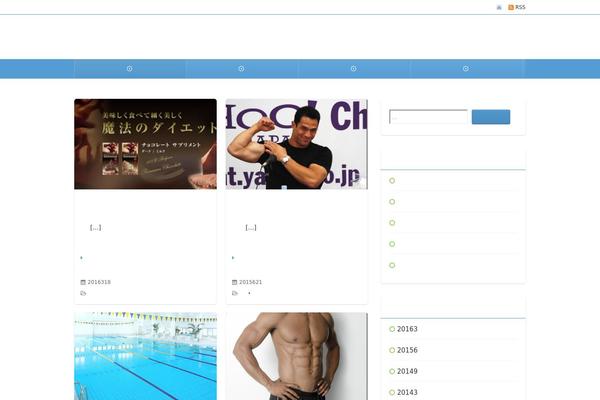Open the muscular abs torso post thumbnail

pyautogui.click(x=297, y=356)
